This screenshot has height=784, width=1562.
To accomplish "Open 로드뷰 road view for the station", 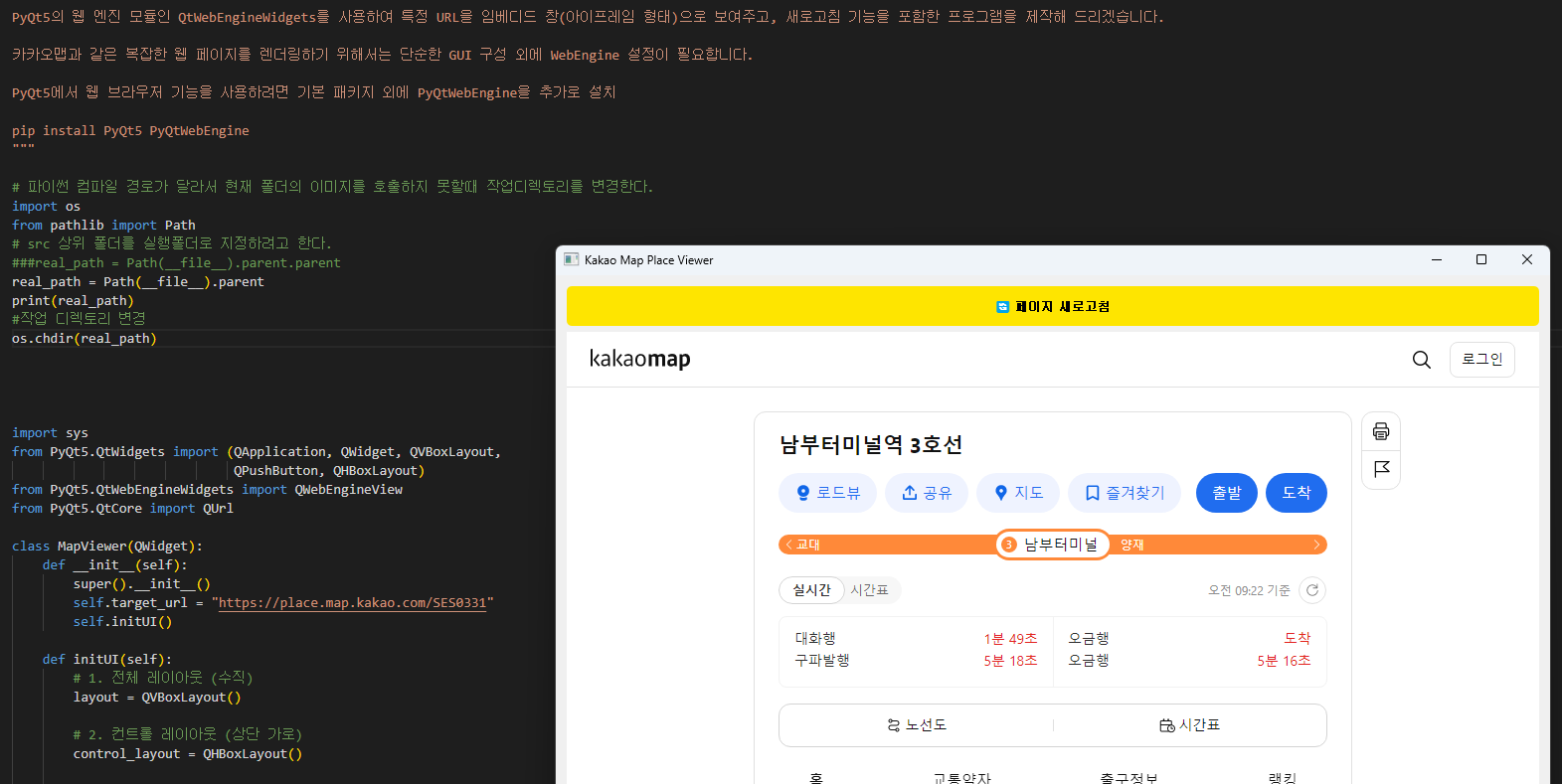I will point(827,493).
